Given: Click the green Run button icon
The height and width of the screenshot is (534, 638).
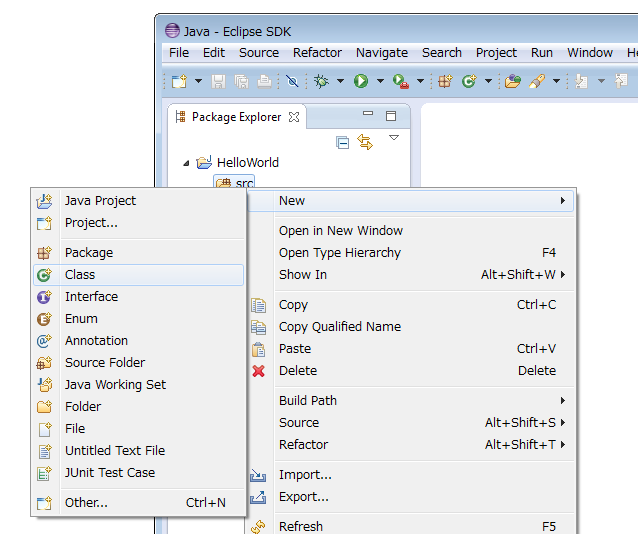Looking at the screenshot, I should [361, 81].
